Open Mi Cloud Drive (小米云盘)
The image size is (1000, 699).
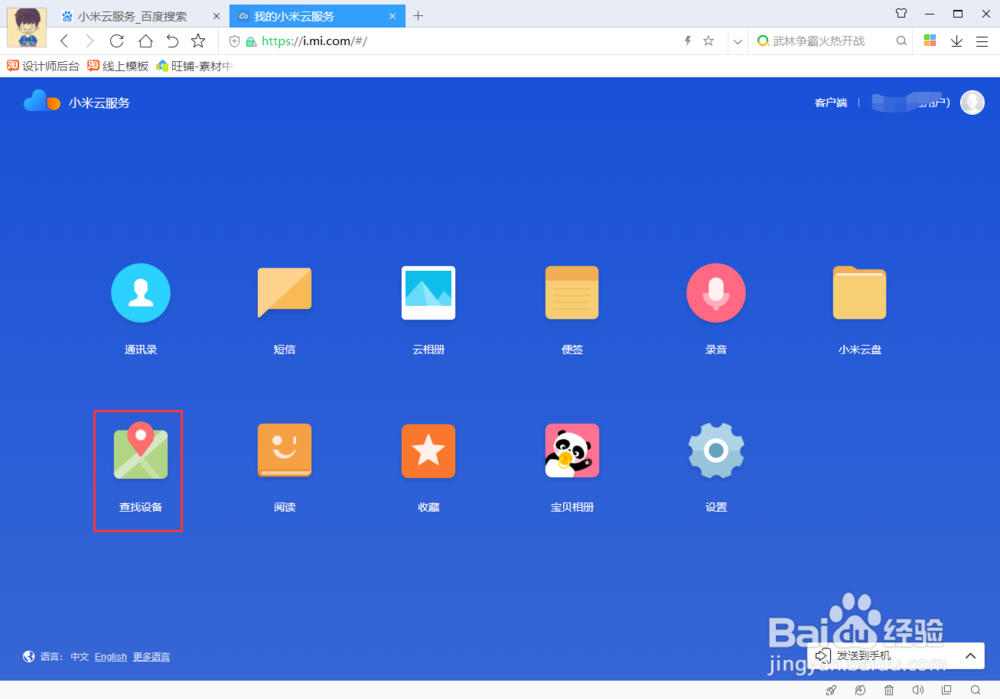coord(860,293)
